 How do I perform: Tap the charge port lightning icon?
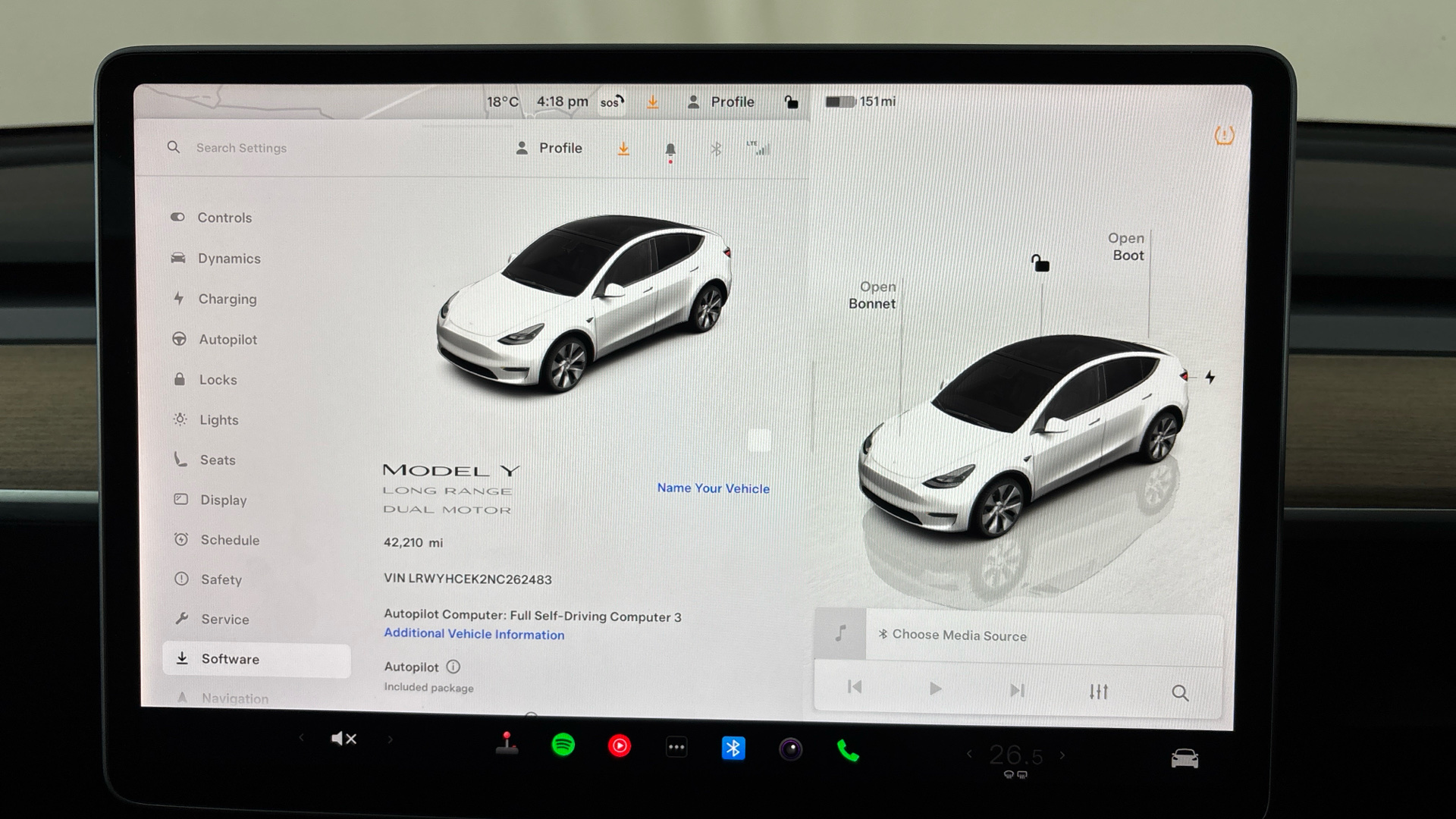pos(1210,377)
